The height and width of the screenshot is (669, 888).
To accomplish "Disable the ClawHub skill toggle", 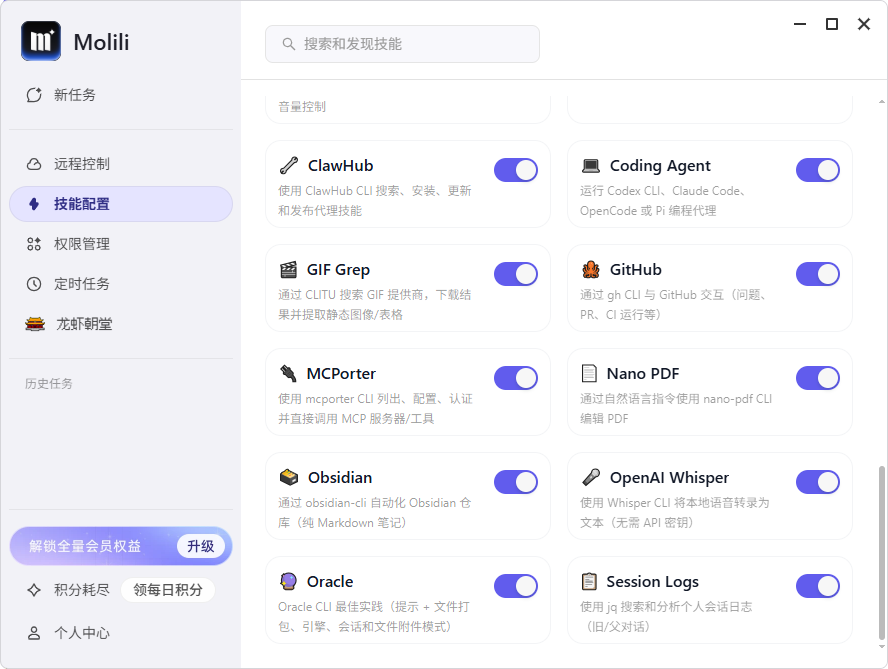I will (x=516, y=170).
